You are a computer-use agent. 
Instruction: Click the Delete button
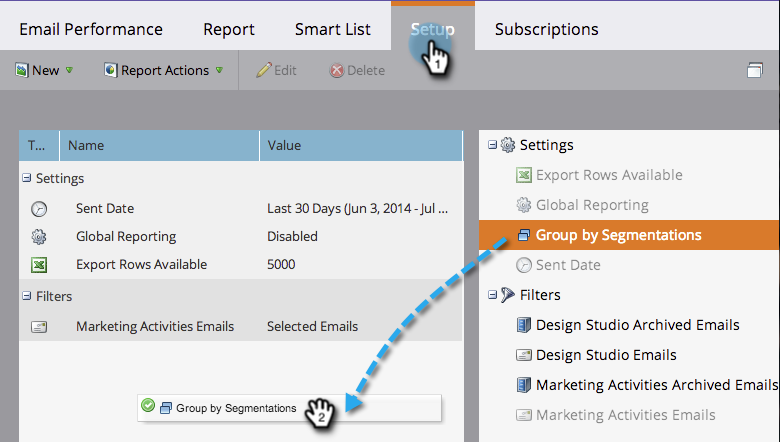click(x=357, y=71)
